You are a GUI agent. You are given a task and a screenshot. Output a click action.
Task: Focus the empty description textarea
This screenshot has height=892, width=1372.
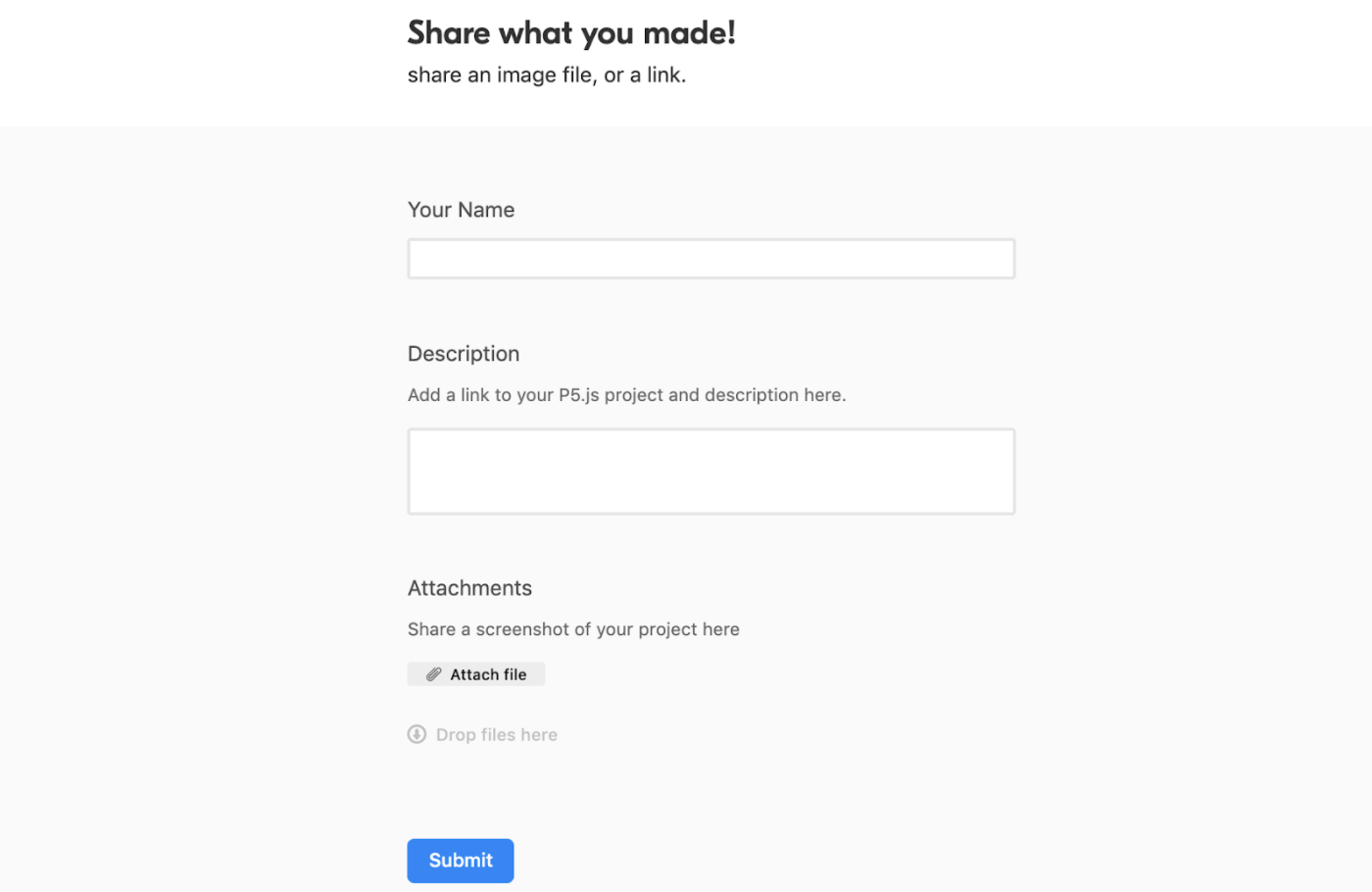coord(710,471)
